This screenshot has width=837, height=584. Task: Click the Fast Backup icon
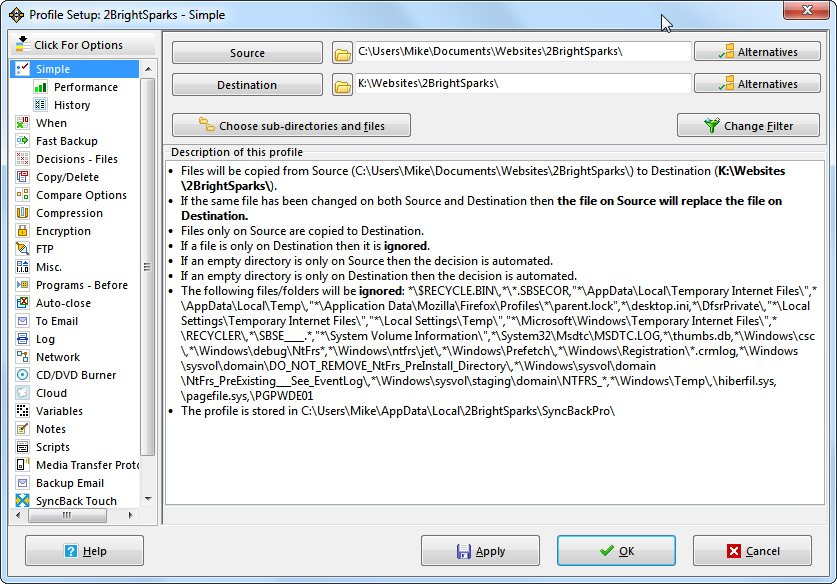(x=22, y=141)
